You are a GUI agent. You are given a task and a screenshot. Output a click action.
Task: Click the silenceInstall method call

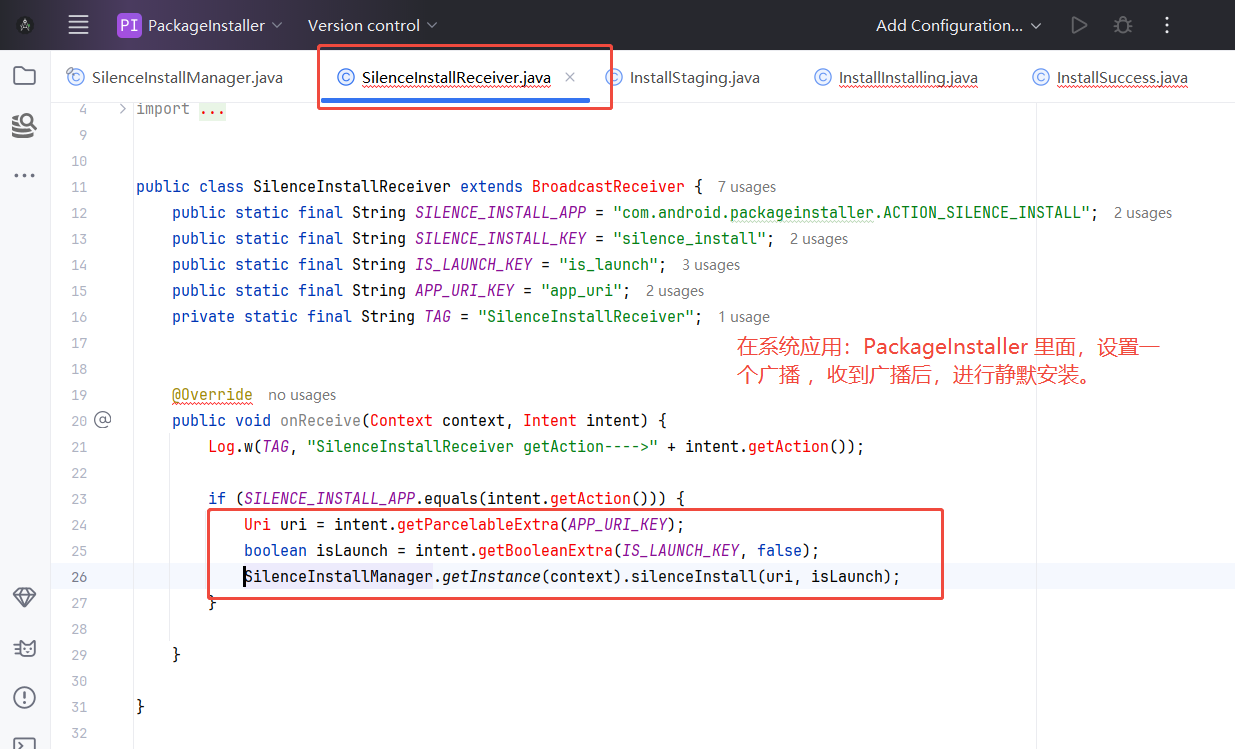tap(693, 576)
